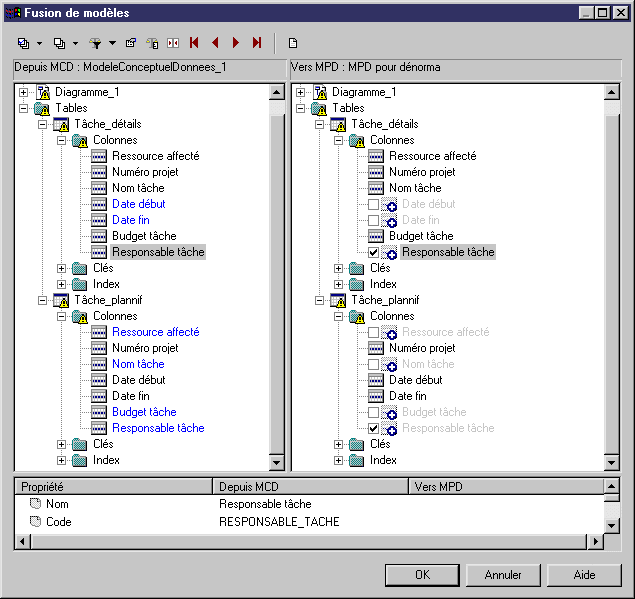Click the OK button

point(422,575)
